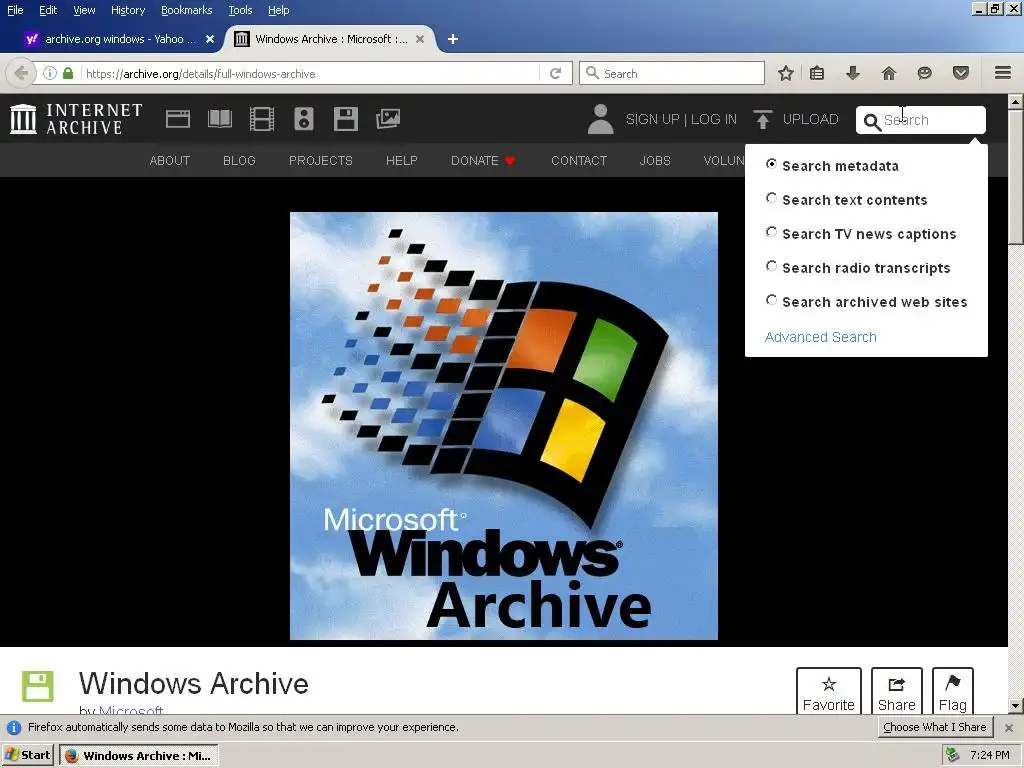Open the PROJECTS link
The height and width of the screenshot is (768, 1024).
tap(321, 161)
